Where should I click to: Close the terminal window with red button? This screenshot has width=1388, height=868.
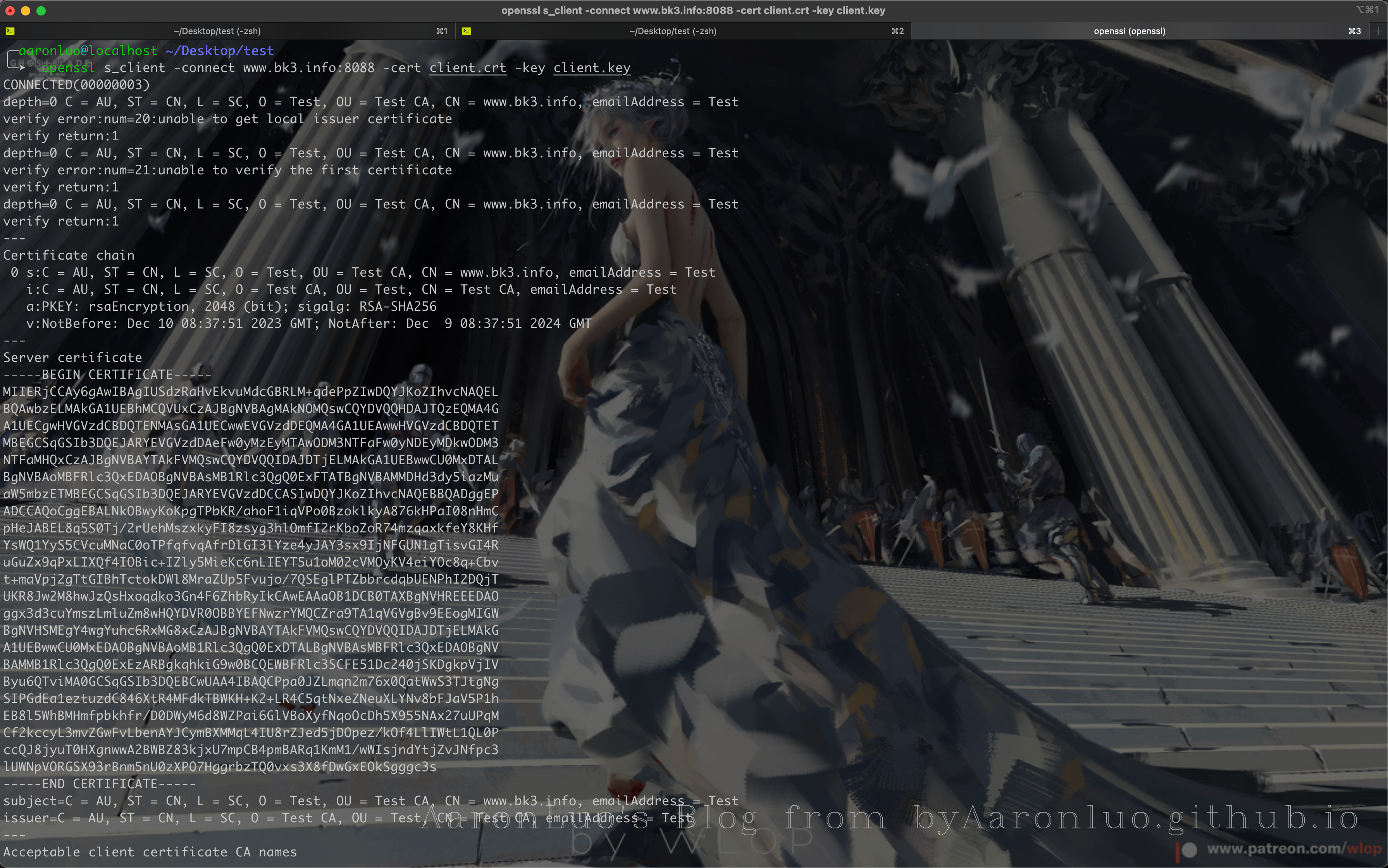coord(10,10)
